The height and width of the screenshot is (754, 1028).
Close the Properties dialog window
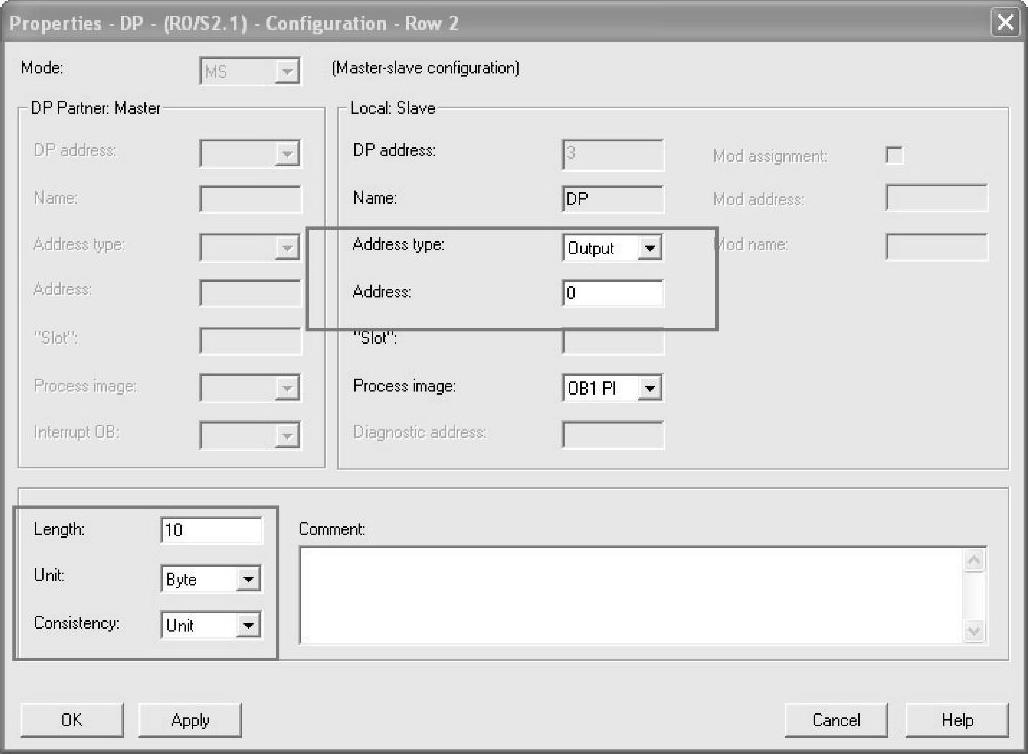point(1006,23)
